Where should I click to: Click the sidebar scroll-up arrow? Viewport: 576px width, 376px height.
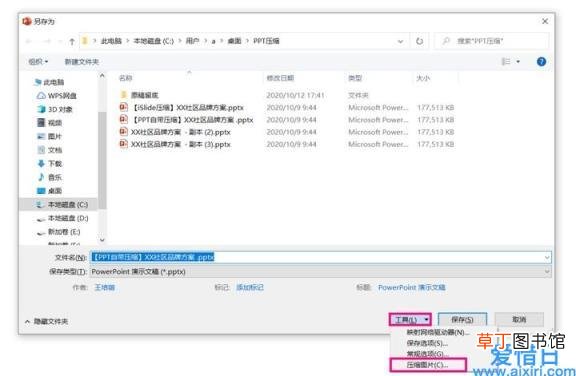coord(102,76)
